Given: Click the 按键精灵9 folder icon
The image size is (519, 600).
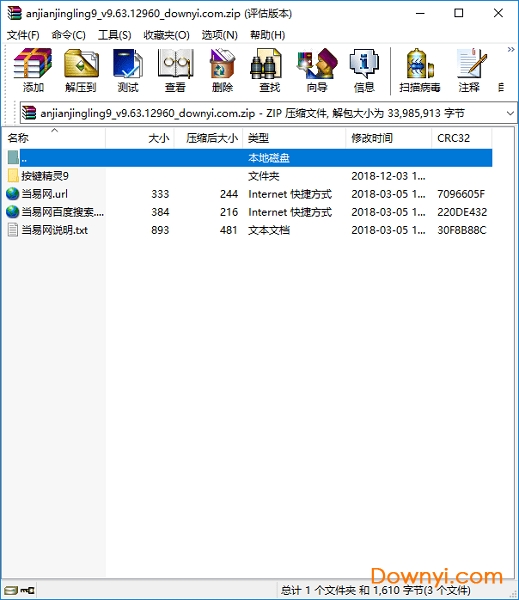Looking at the screenshot, I should pos(13,176).
